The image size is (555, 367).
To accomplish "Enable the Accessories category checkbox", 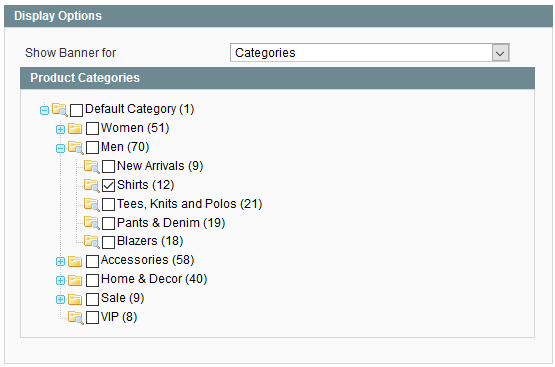I will (92, 261).
